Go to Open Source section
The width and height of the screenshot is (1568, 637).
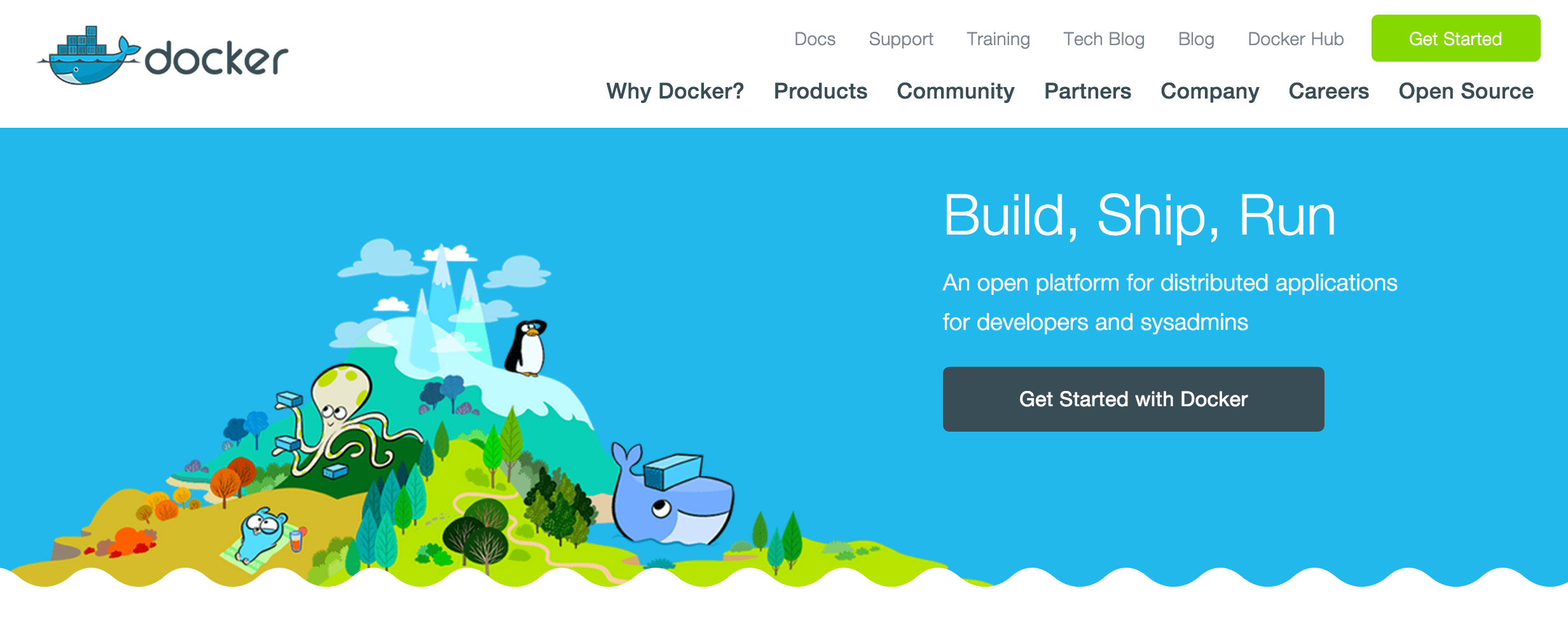pyautogui.click(x=1466, y=91)
